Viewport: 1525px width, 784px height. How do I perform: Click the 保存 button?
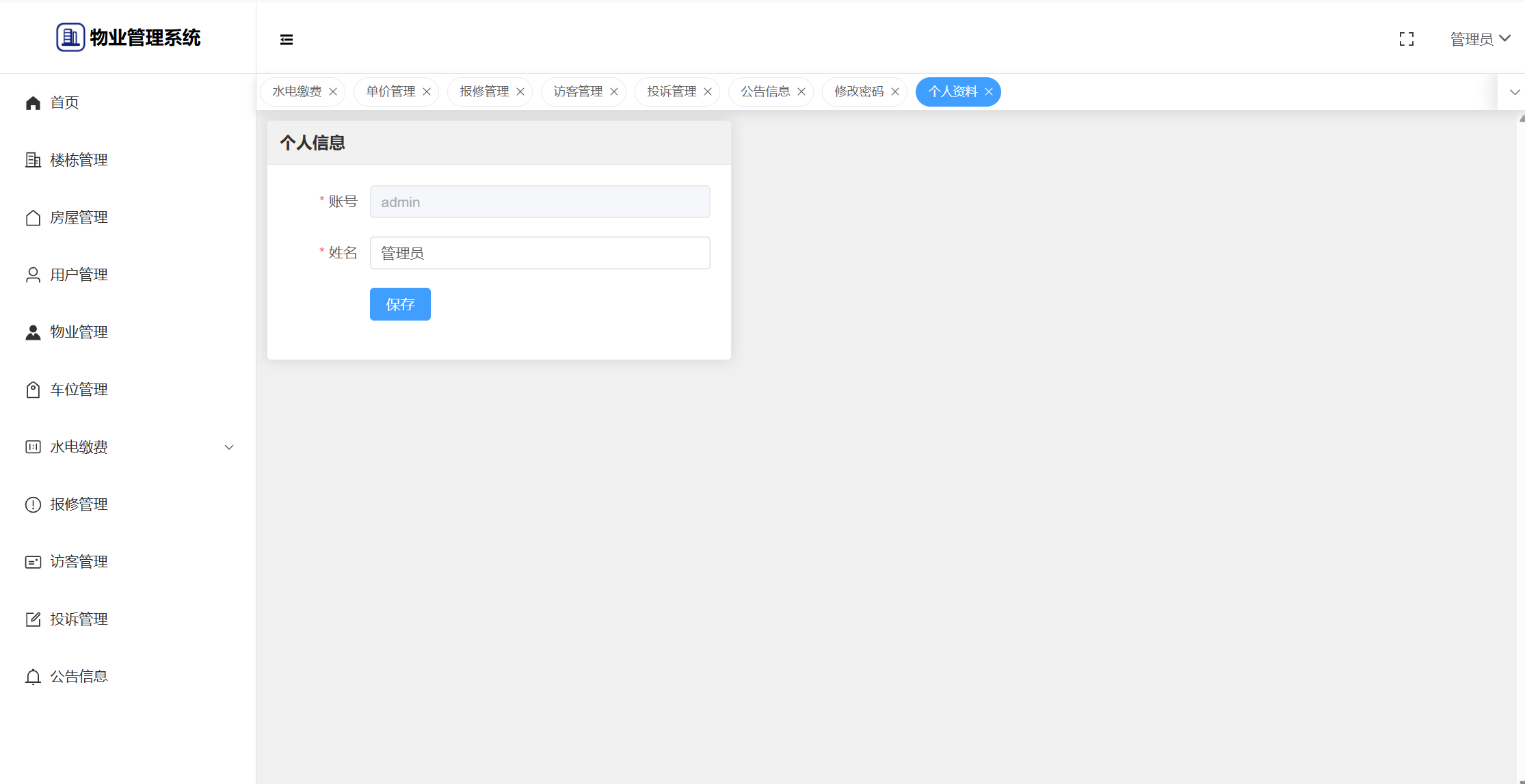[x=400, y=304]
